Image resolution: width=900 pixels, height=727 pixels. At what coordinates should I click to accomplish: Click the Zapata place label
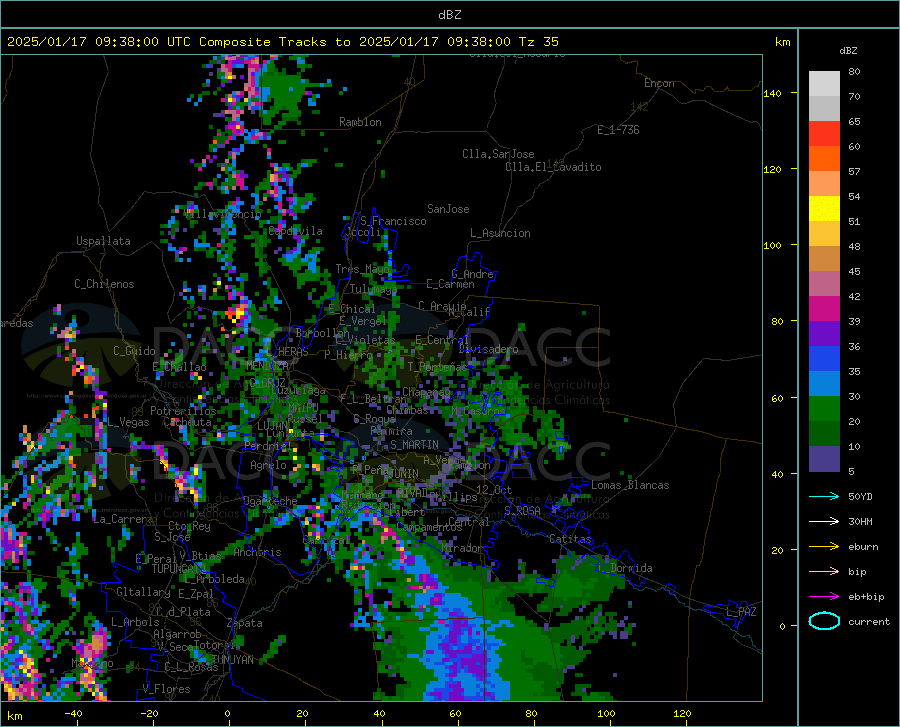pyautogui.click(x=245, y=623)
